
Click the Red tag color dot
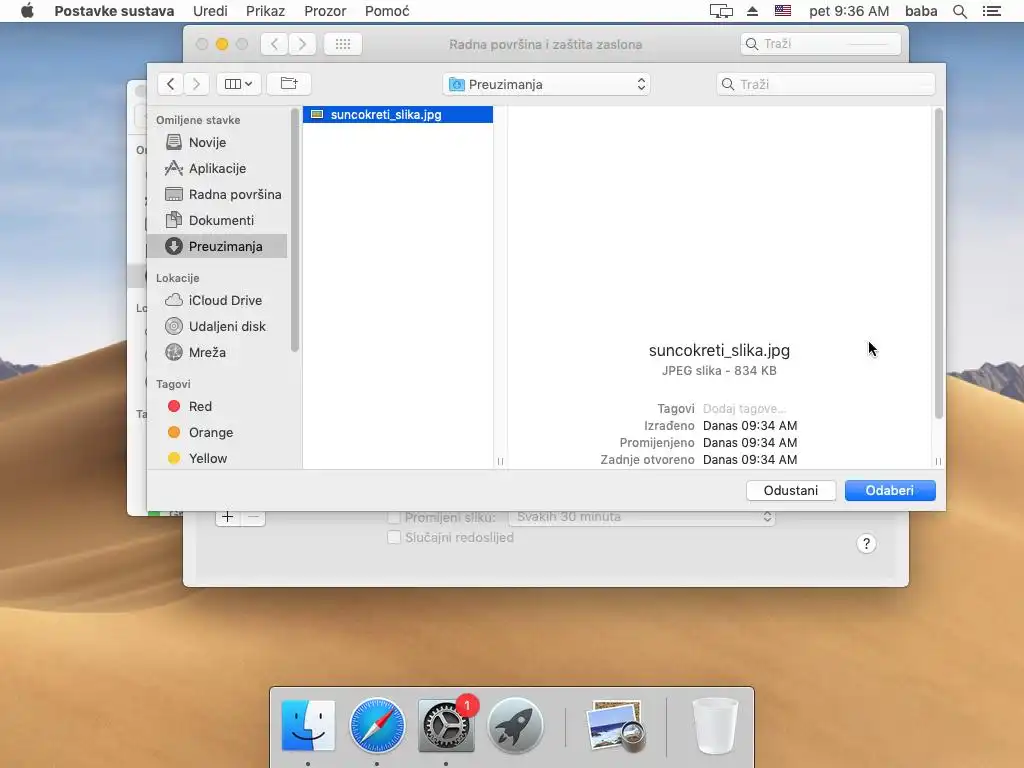pyautogui.click(x=174, y=406)
